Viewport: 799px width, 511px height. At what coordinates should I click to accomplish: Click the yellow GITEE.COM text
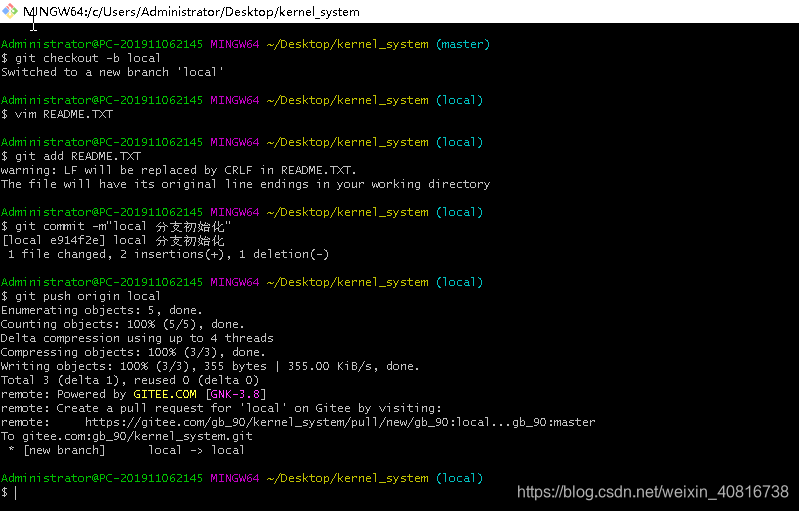tap(165, 394)
